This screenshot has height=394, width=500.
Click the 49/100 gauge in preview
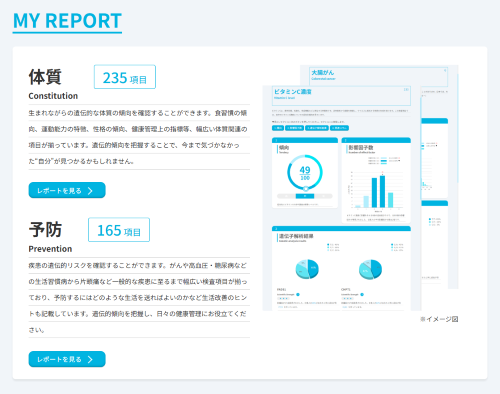(x=305, y=173)
